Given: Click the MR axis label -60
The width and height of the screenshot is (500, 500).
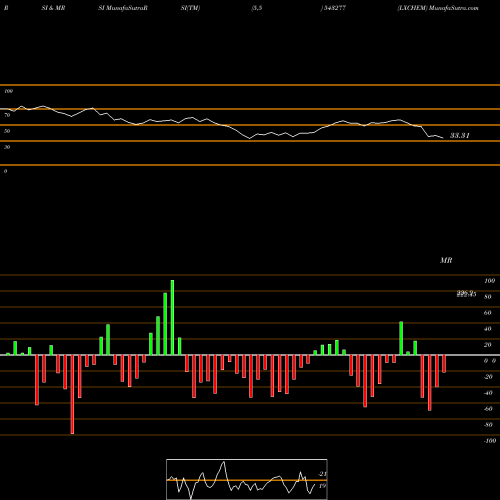Looking at the screenshot, I should 488,409.
